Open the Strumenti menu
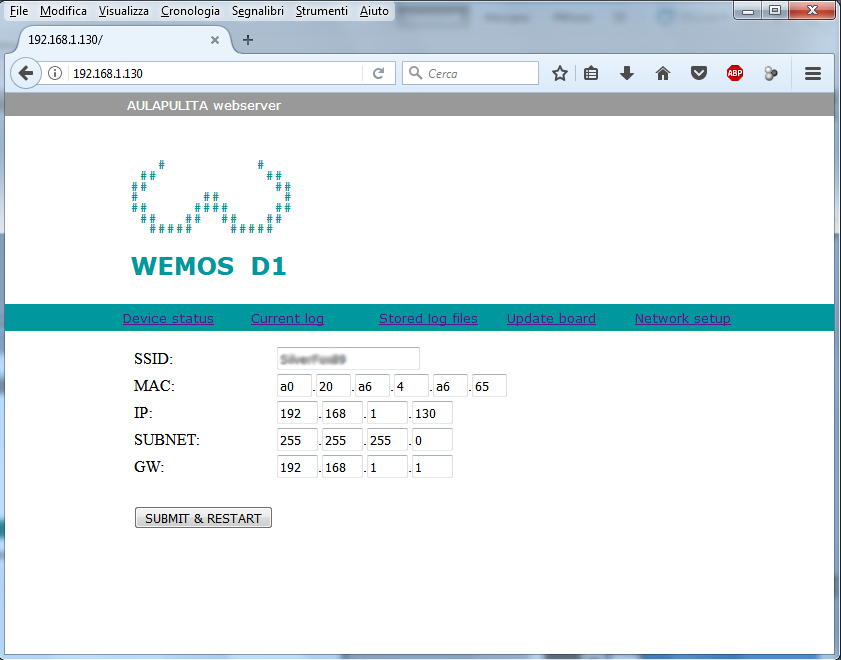This screenshot has height=660, width=841. click(322, 11)
